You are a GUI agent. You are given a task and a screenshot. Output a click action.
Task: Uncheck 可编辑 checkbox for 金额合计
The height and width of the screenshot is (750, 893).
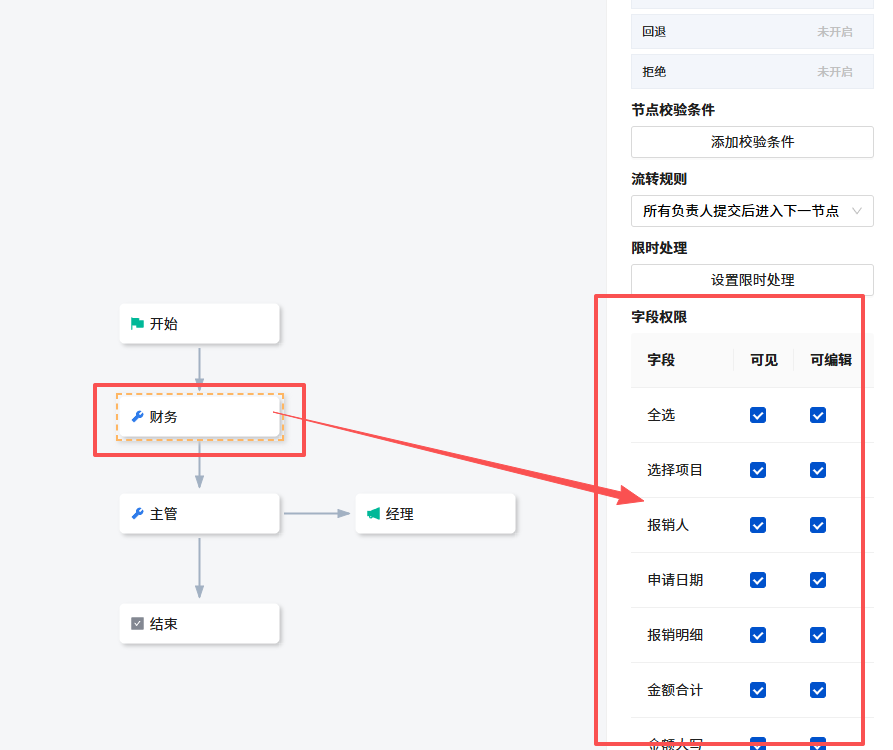coord(818,690)
